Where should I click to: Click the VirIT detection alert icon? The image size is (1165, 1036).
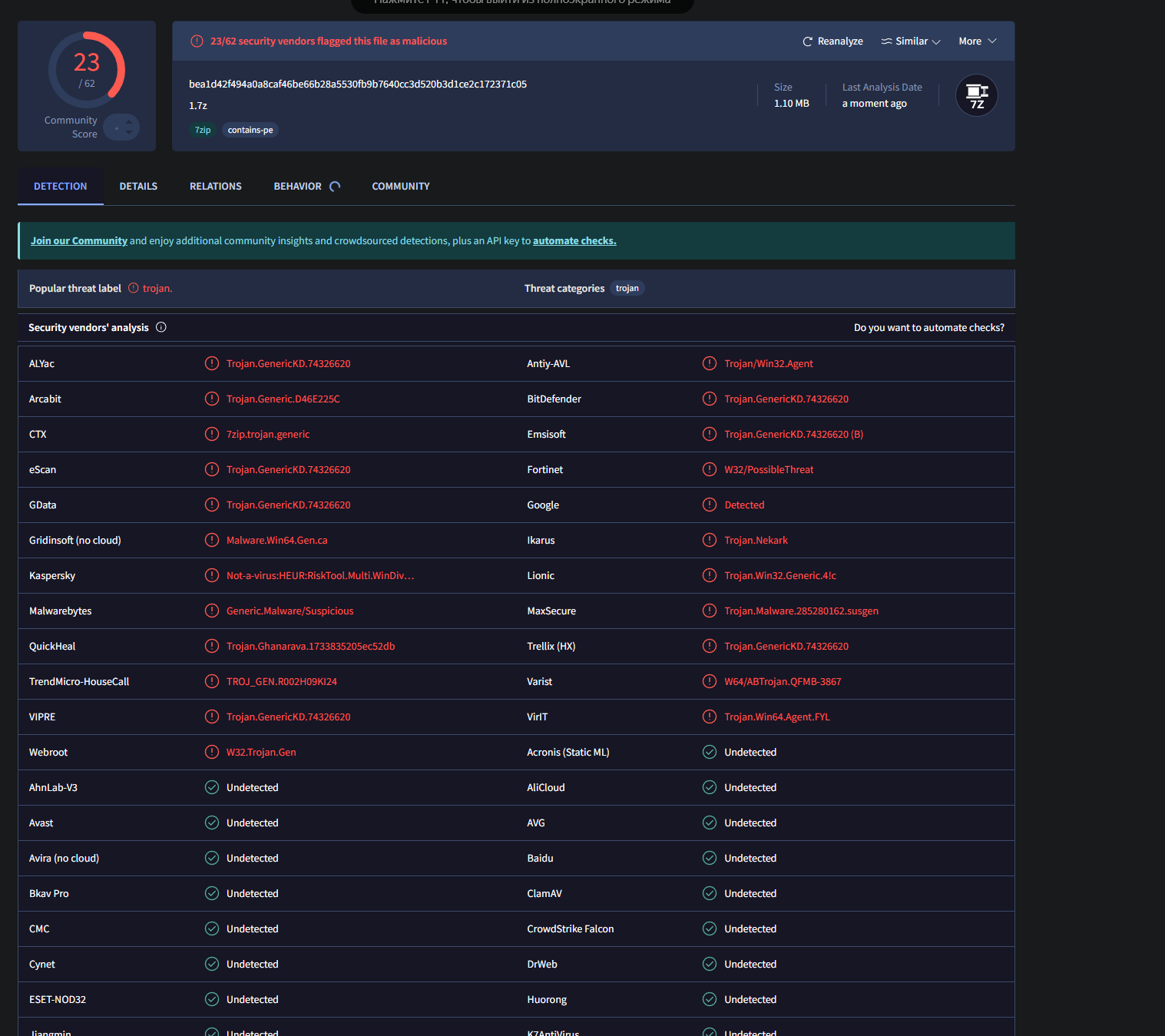click(x=710, y=717)
